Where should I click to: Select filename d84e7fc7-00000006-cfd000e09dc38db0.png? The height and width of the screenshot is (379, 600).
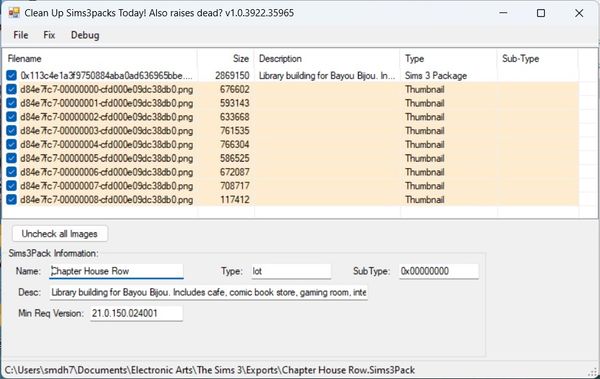(107, 172)
